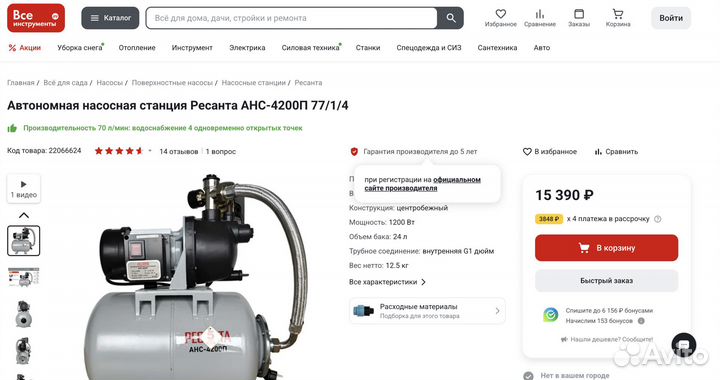Click Нашли дешевле? Сообщите! link
Screen dimensions: 720x380
click(607, 339)
